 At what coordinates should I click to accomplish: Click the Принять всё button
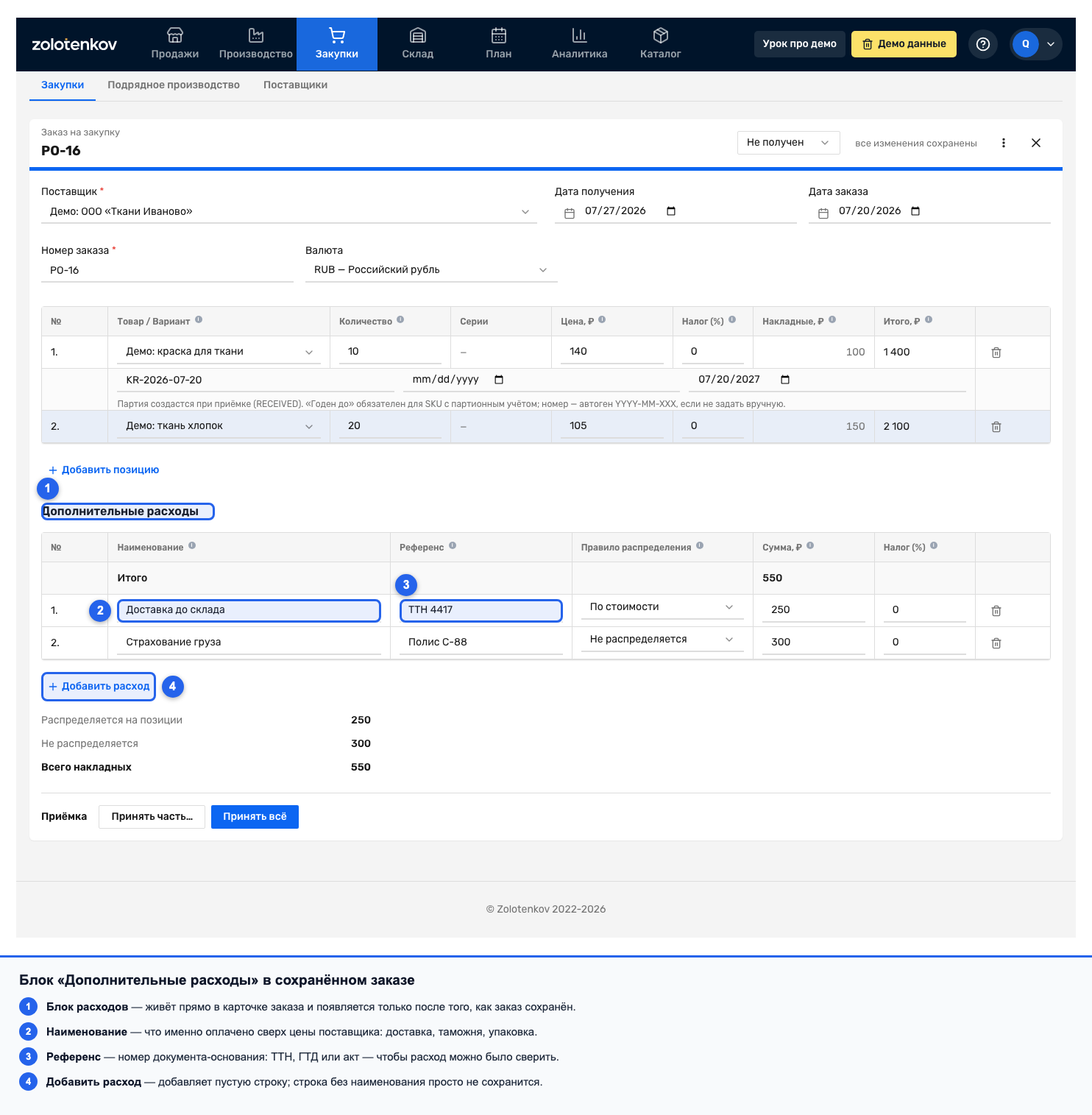tap(255, 816)
